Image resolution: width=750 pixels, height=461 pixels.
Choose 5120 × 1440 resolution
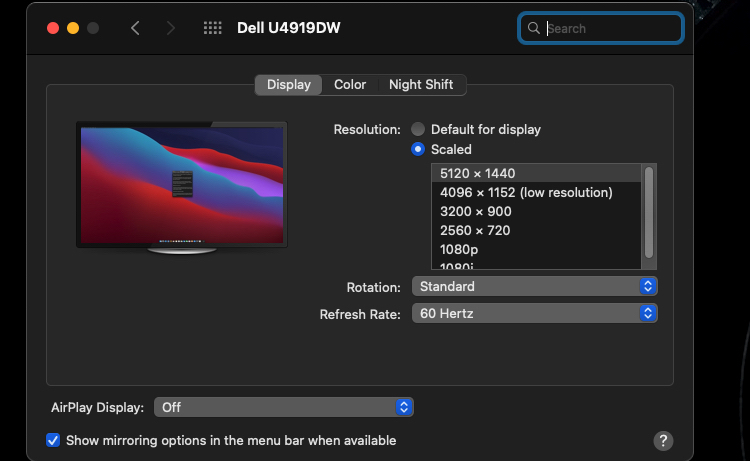(536, 173)
